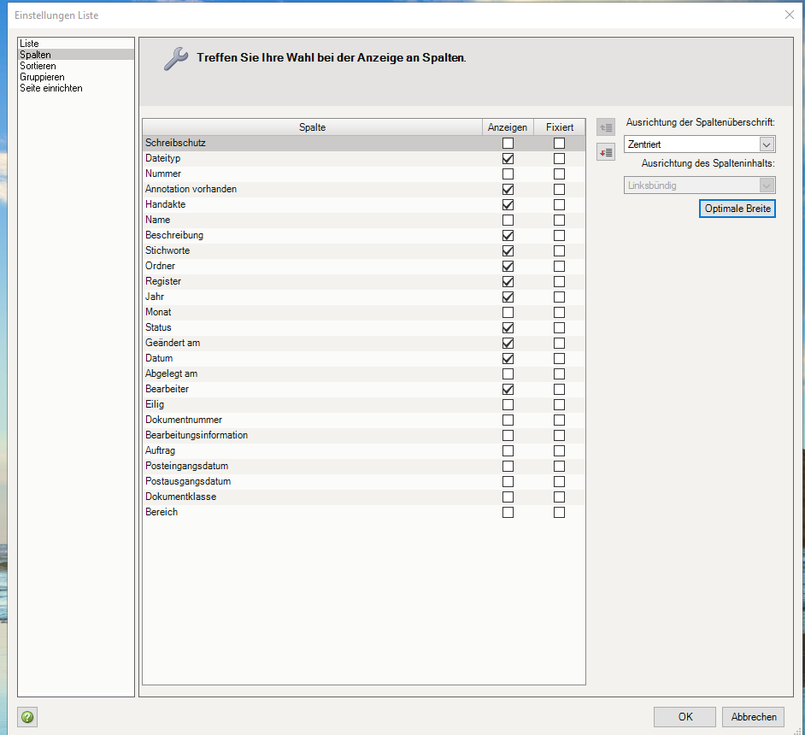
Task: Click the disabled Linksbündig alignment dropdown
Action: 699,185
